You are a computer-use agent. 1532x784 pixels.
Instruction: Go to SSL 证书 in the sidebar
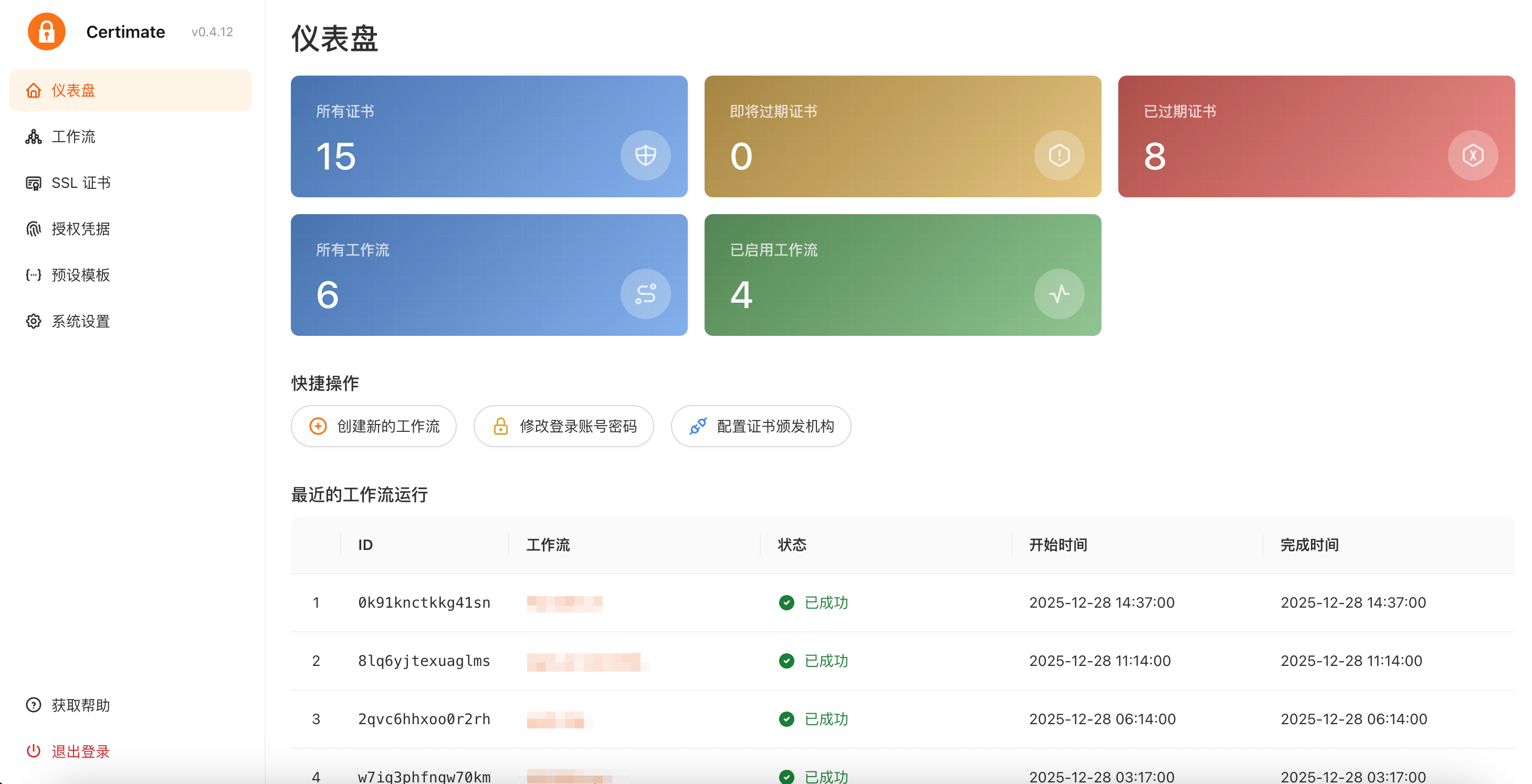click(x=81, y=183)
